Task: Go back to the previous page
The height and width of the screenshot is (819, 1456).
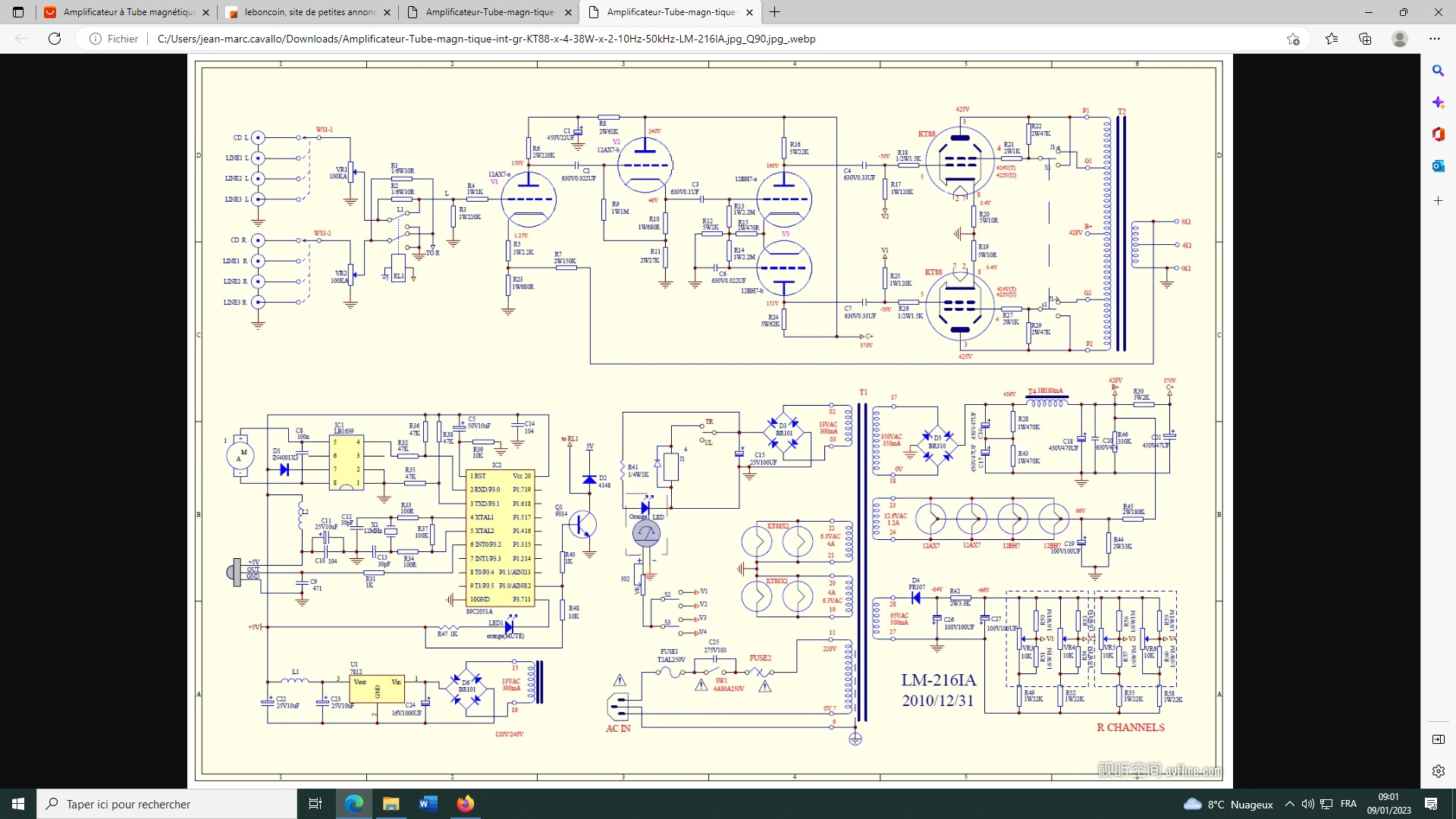Action: [x=21, y=39]
